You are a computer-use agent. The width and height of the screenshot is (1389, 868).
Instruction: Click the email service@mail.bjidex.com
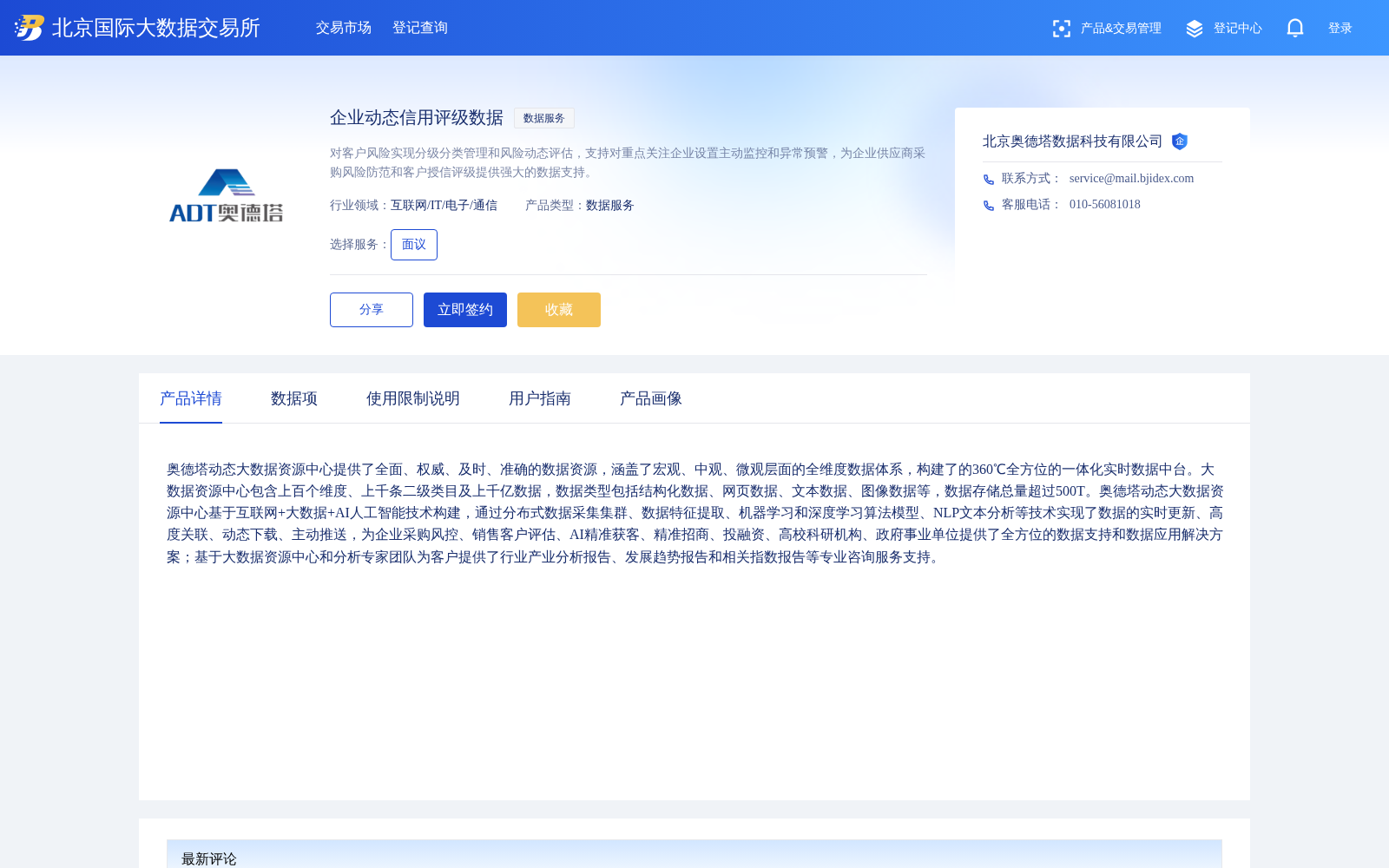click(x=1131, y=179)
